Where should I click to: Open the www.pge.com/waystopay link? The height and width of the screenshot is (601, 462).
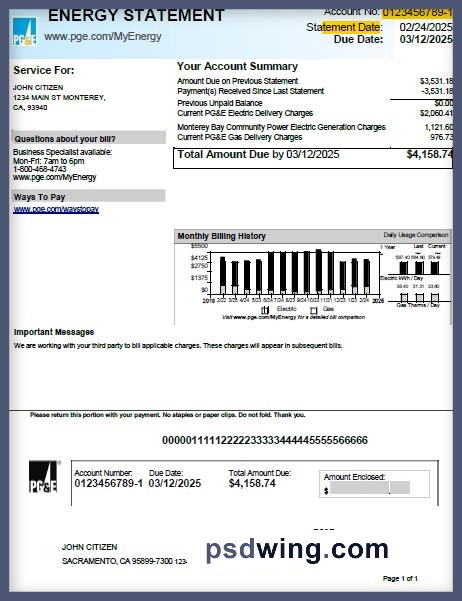[56, 209]
